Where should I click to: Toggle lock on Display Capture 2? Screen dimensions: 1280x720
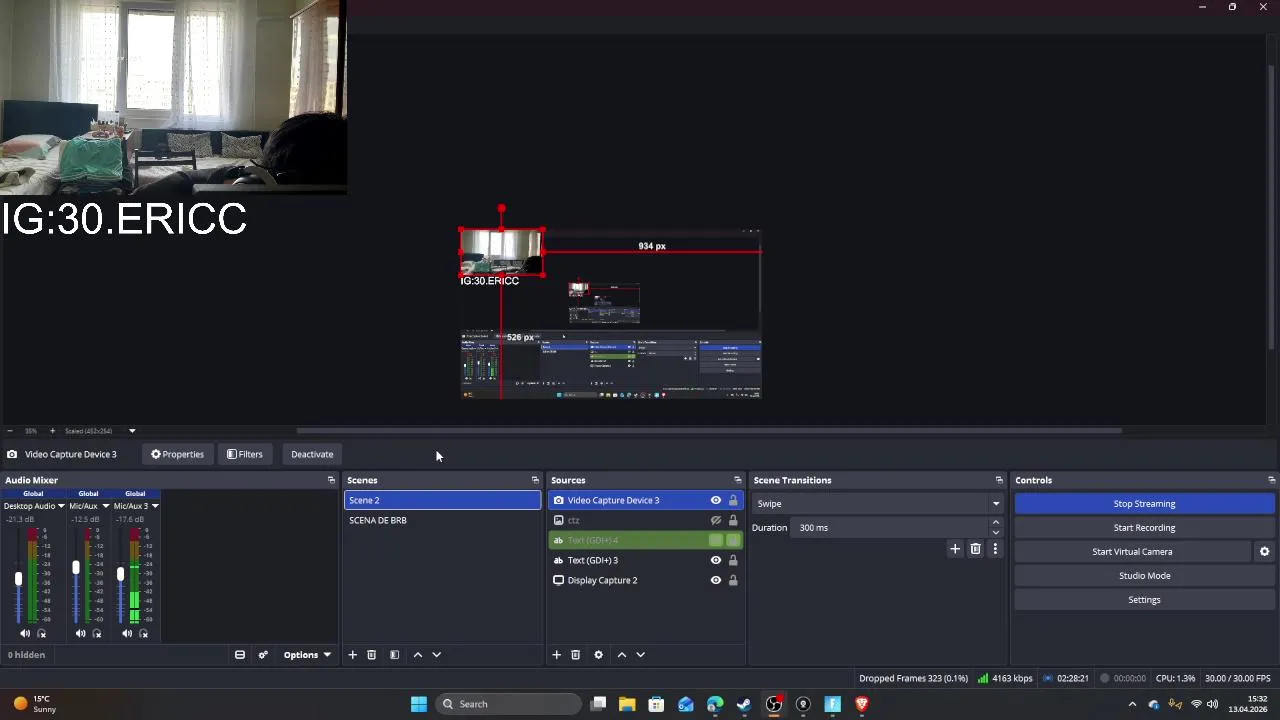[733, 580]
